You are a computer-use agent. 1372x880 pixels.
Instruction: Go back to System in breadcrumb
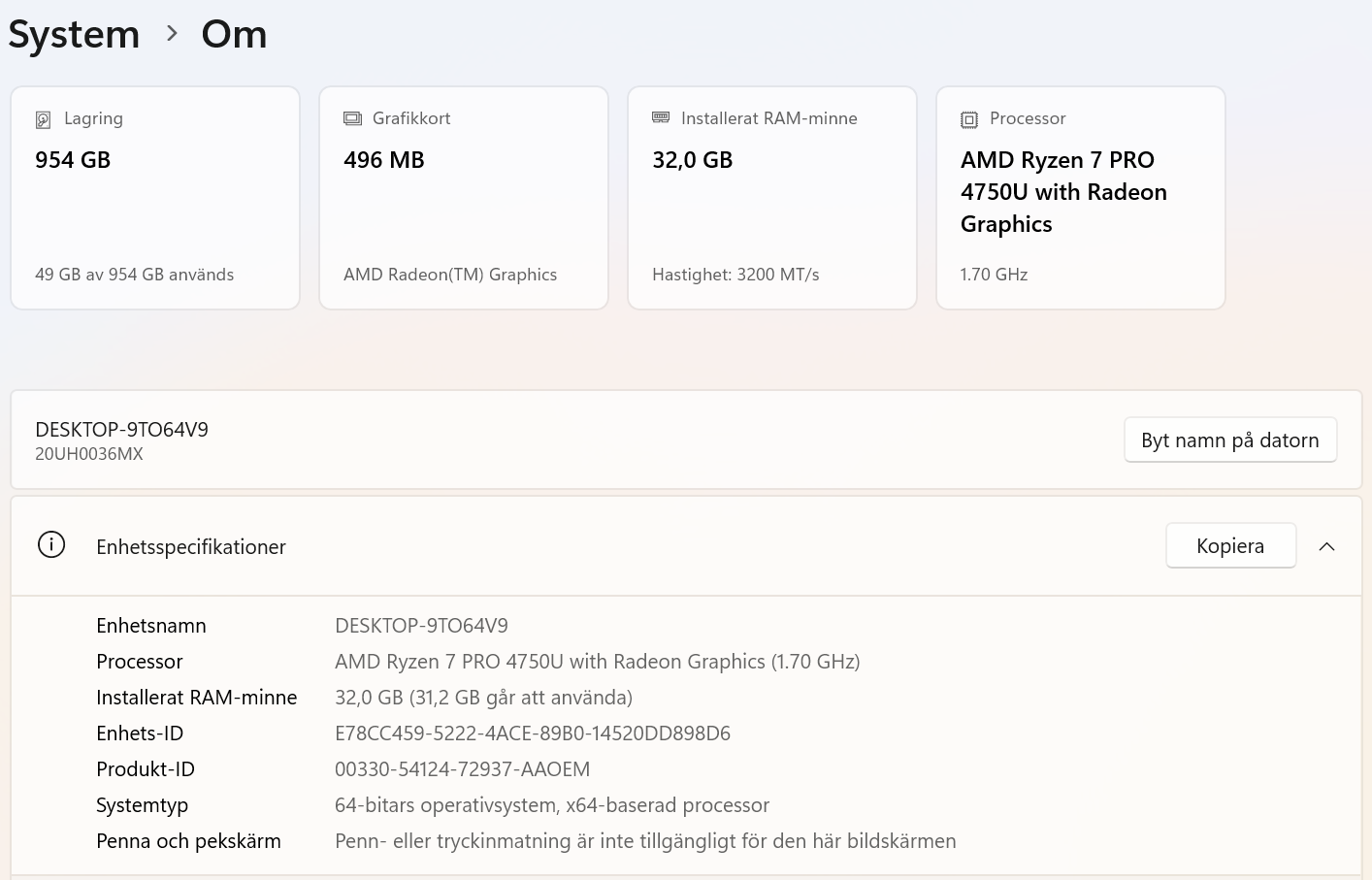click(74, 34)
